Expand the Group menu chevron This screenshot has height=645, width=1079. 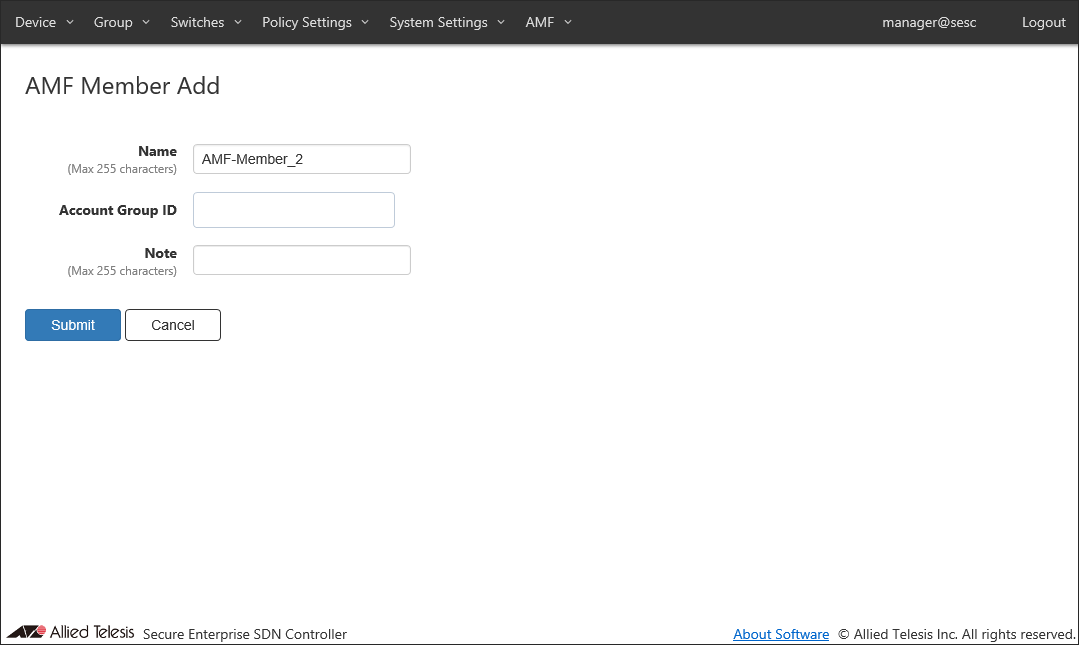click(146, 22)
